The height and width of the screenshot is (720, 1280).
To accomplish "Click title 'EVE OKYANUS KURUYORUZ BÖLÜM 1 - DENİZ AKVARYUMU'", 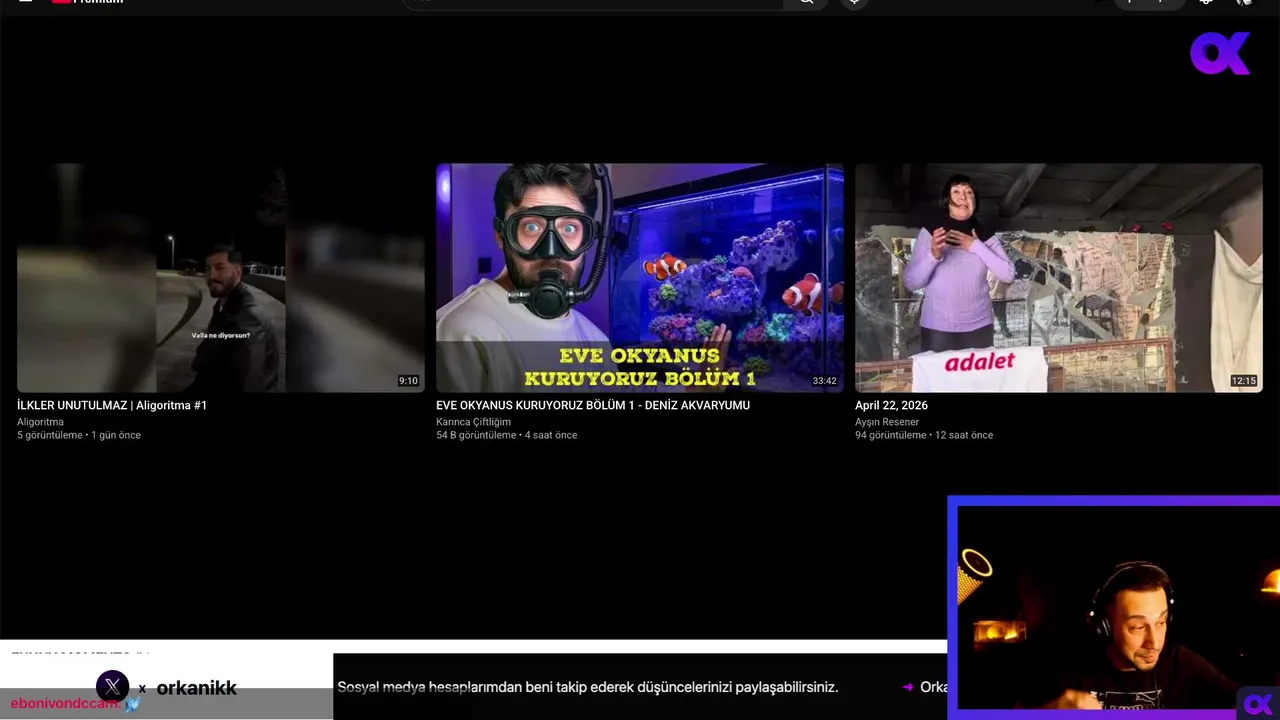I will [x=593, y=405].
